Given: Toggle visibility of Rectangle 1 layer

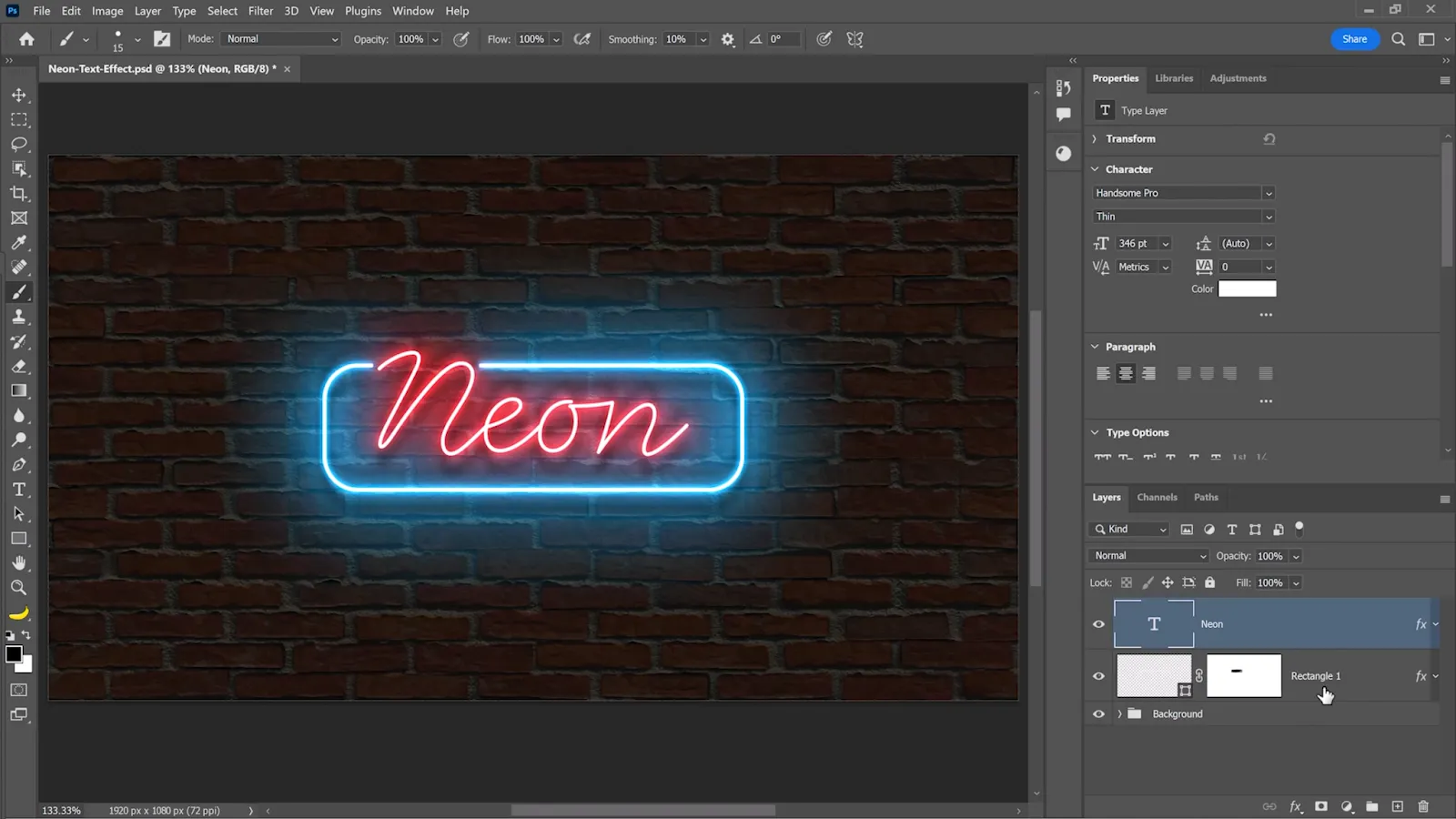Looking at the screenshot, I should 1098,676.
